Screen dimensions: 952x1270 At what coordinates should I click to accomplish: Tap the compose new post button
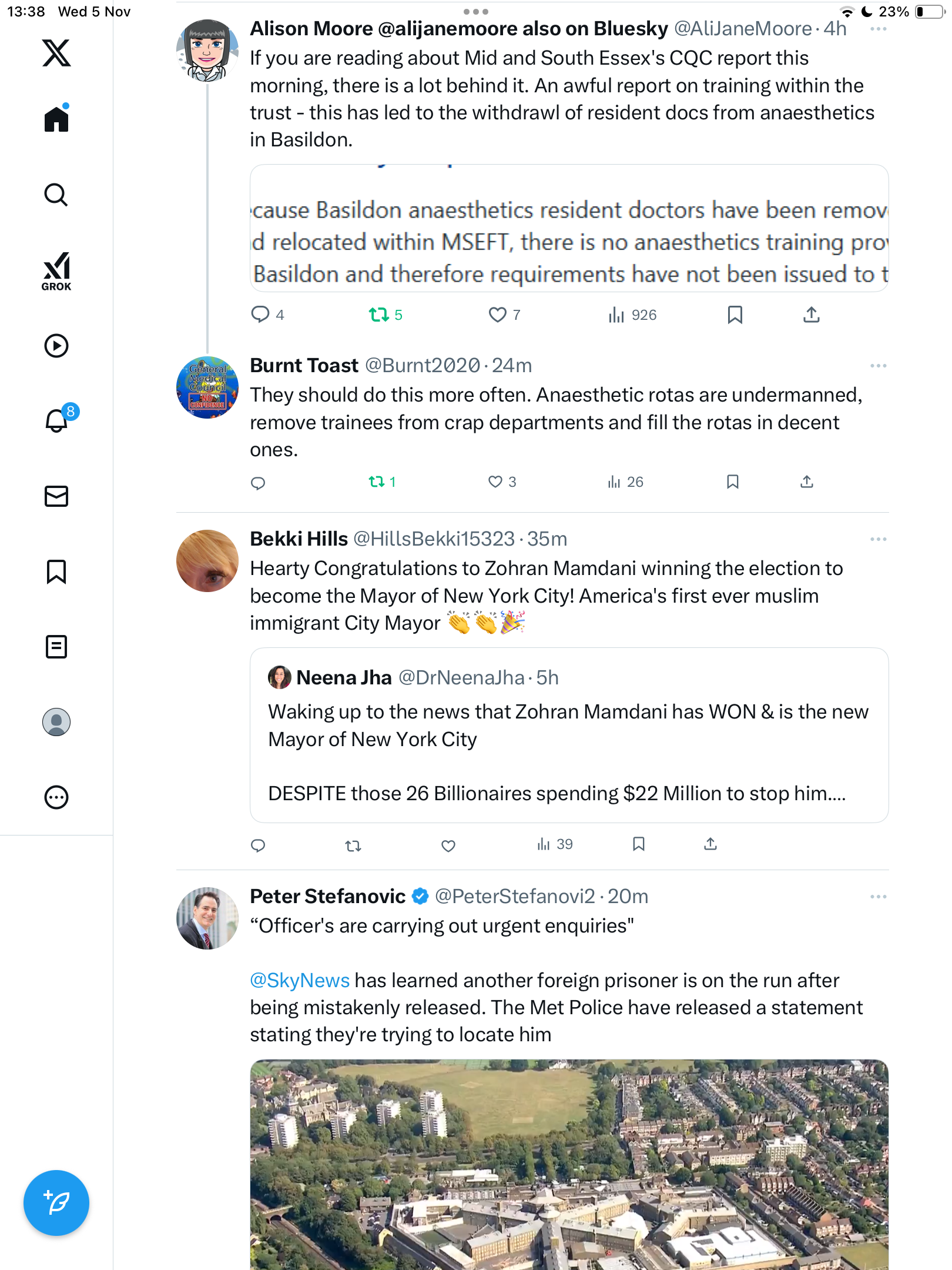point(56,1202)
